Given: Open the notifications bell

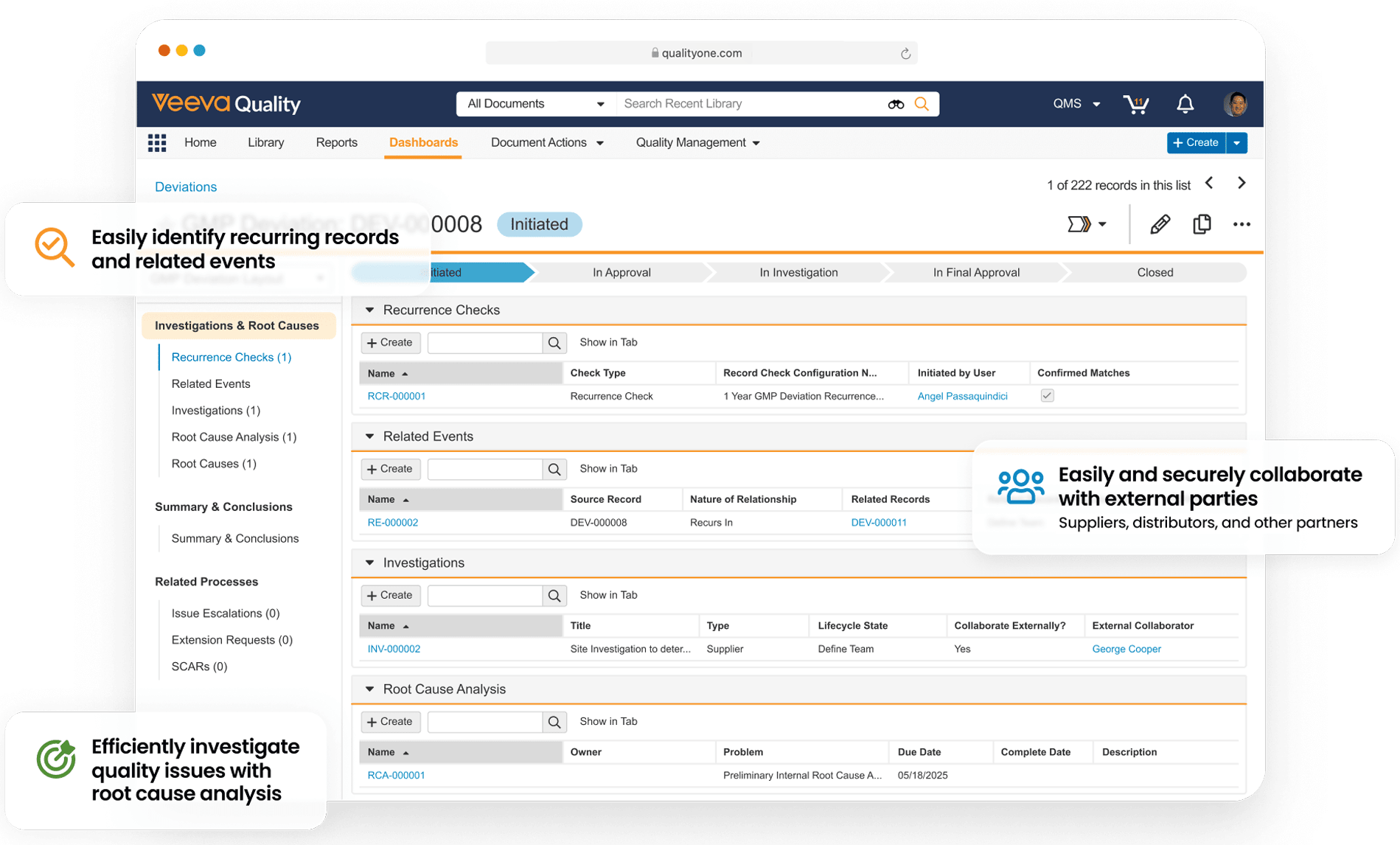Looking at the screenshot, I should (x=1185, y=104).
